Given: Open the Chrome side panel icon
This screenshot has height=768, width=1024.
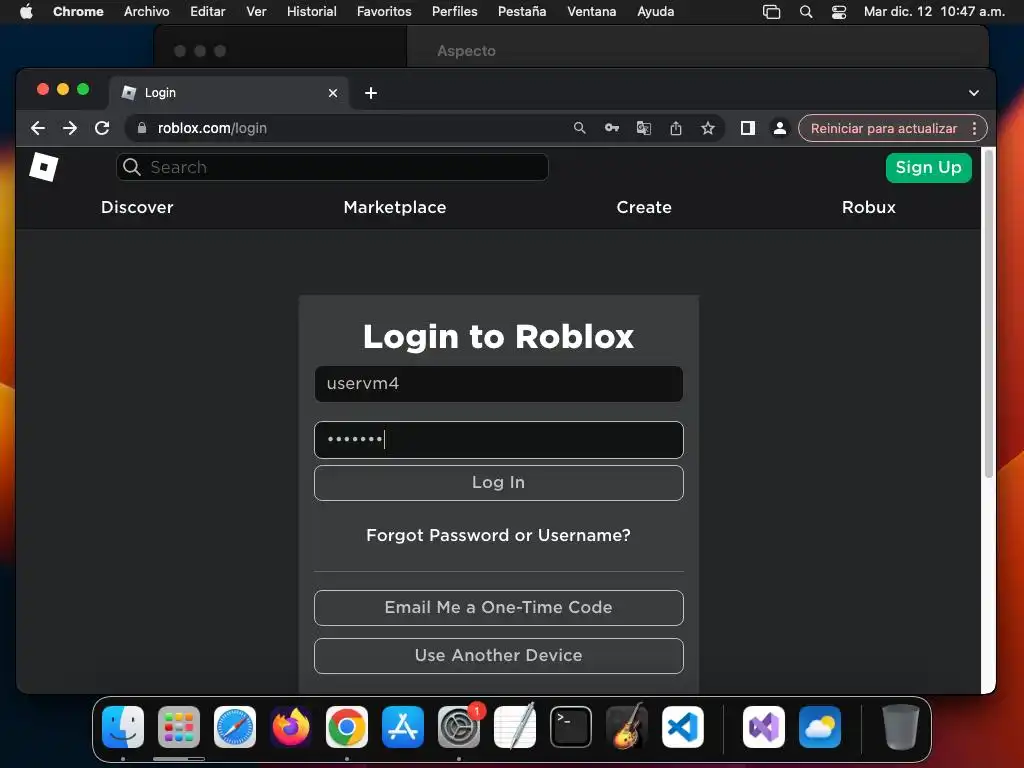Looking at the screenshot, I should 748,128.
